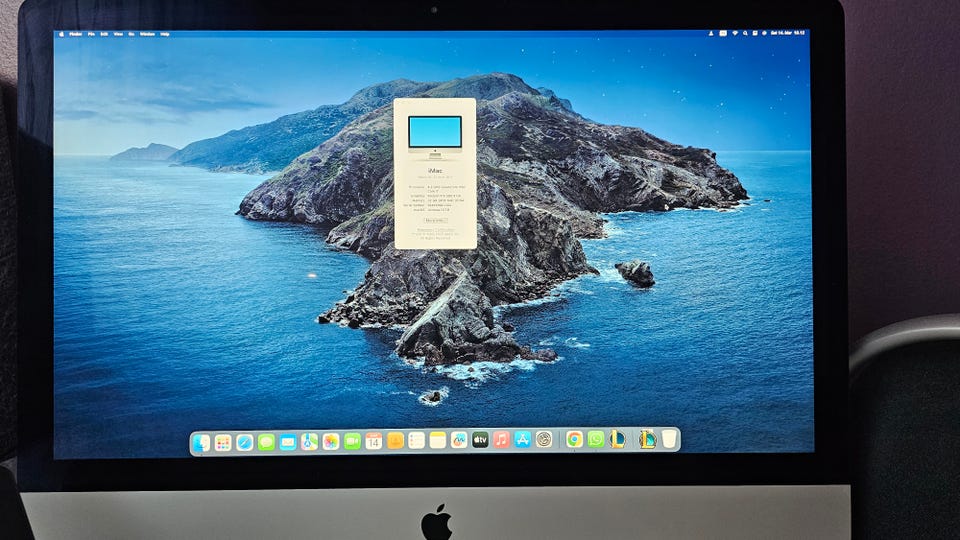Launch the Notes app icon
Image resolution: width=960 pixels, height=540 pixels.
438,440
